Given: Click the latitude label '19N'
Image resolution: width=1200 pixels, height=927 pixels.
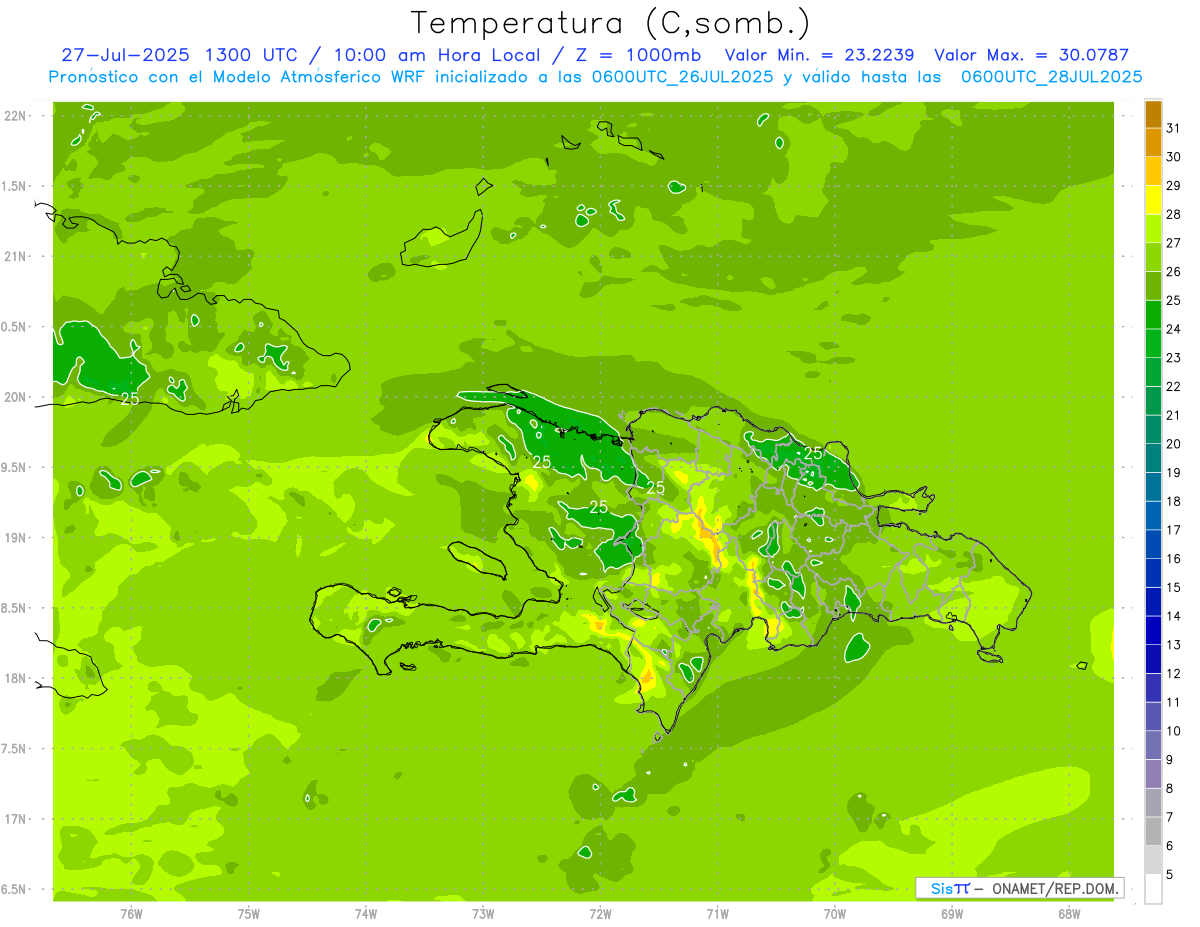Looking at the screenshot, I should 17,538.
